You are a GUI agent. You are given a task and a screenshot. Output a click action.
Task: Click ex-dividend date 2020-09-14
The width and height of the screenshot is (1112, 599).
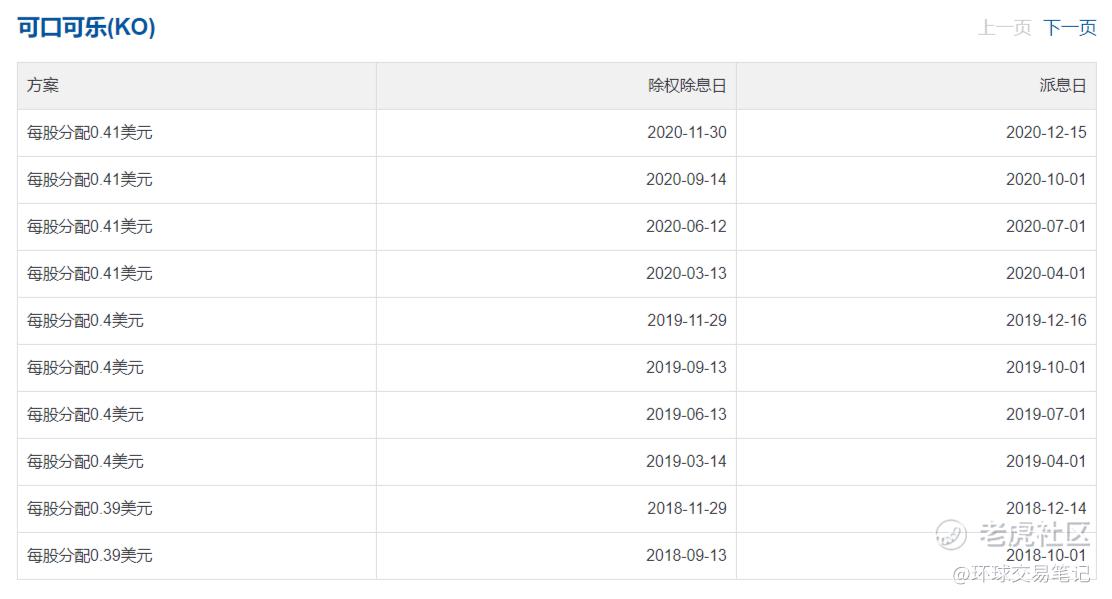[x=686, y=180]
